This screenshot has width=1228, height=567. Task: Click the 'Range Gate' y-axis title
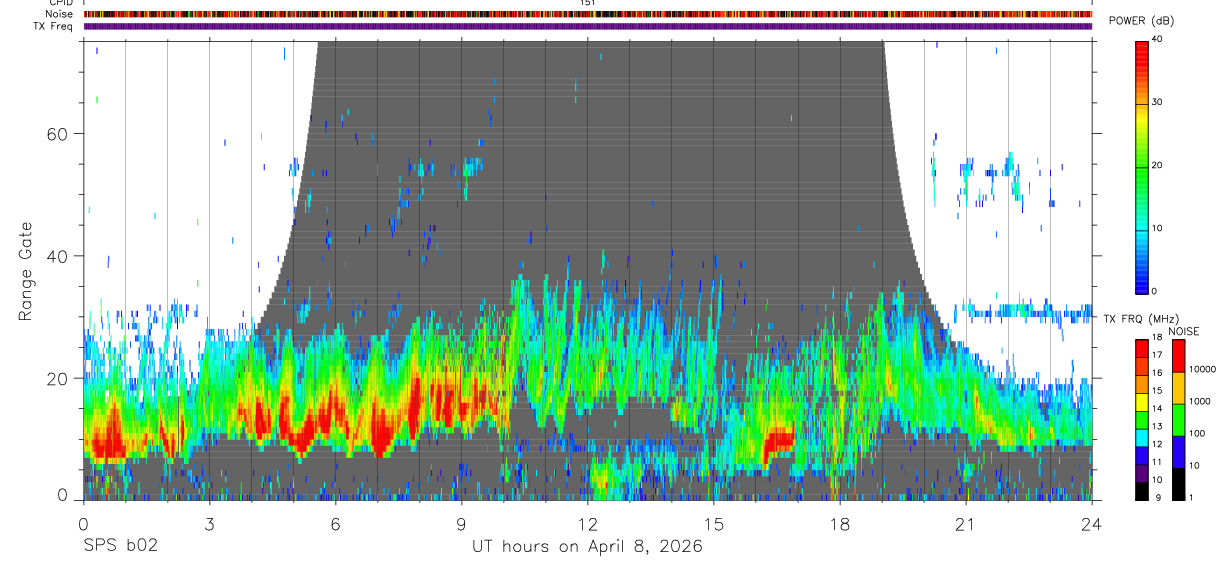[x=25, y=271]
